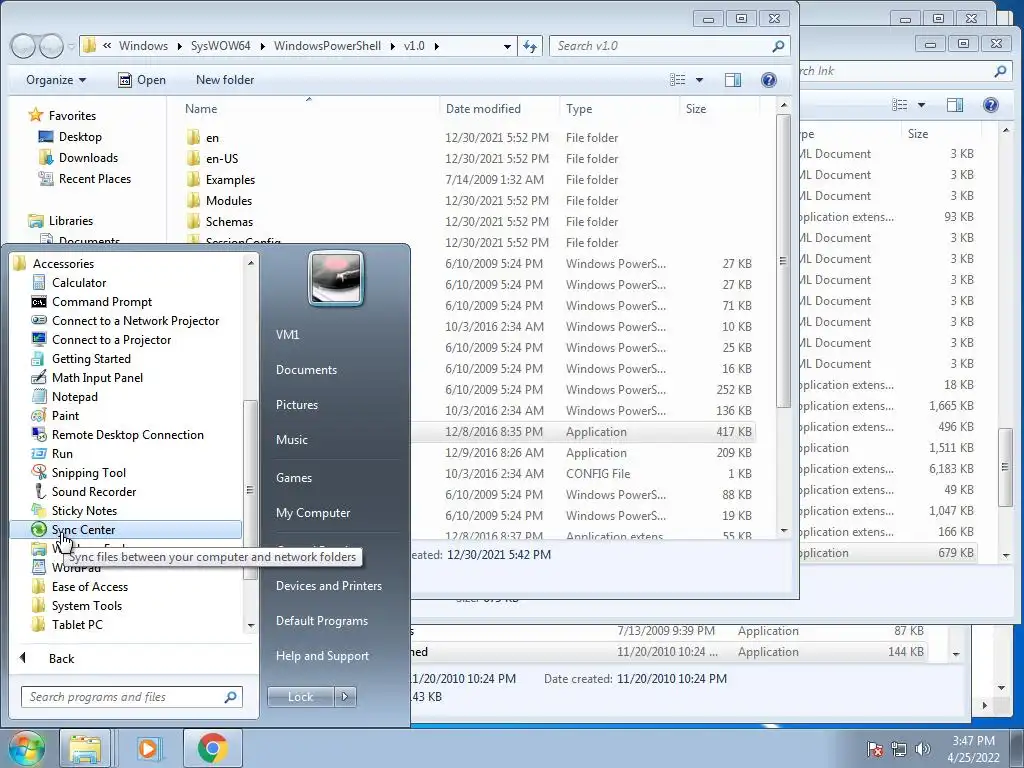Screen dimensions: 1024x768
Task: Expand the Tablet PC folder
Action: pos(76,624)
